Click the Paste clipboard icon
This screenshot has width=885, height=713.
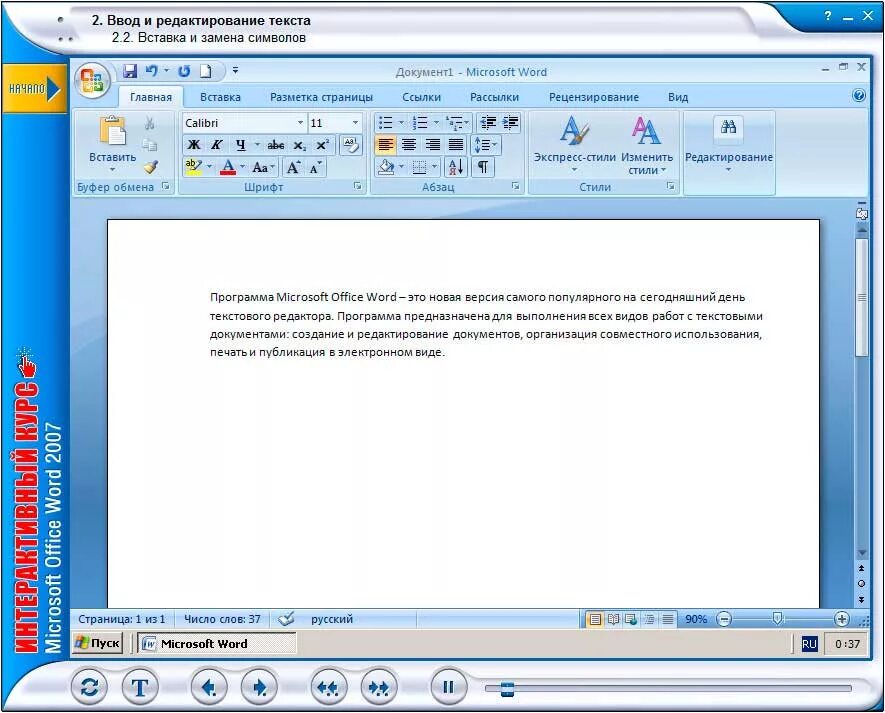pos(113,131)
